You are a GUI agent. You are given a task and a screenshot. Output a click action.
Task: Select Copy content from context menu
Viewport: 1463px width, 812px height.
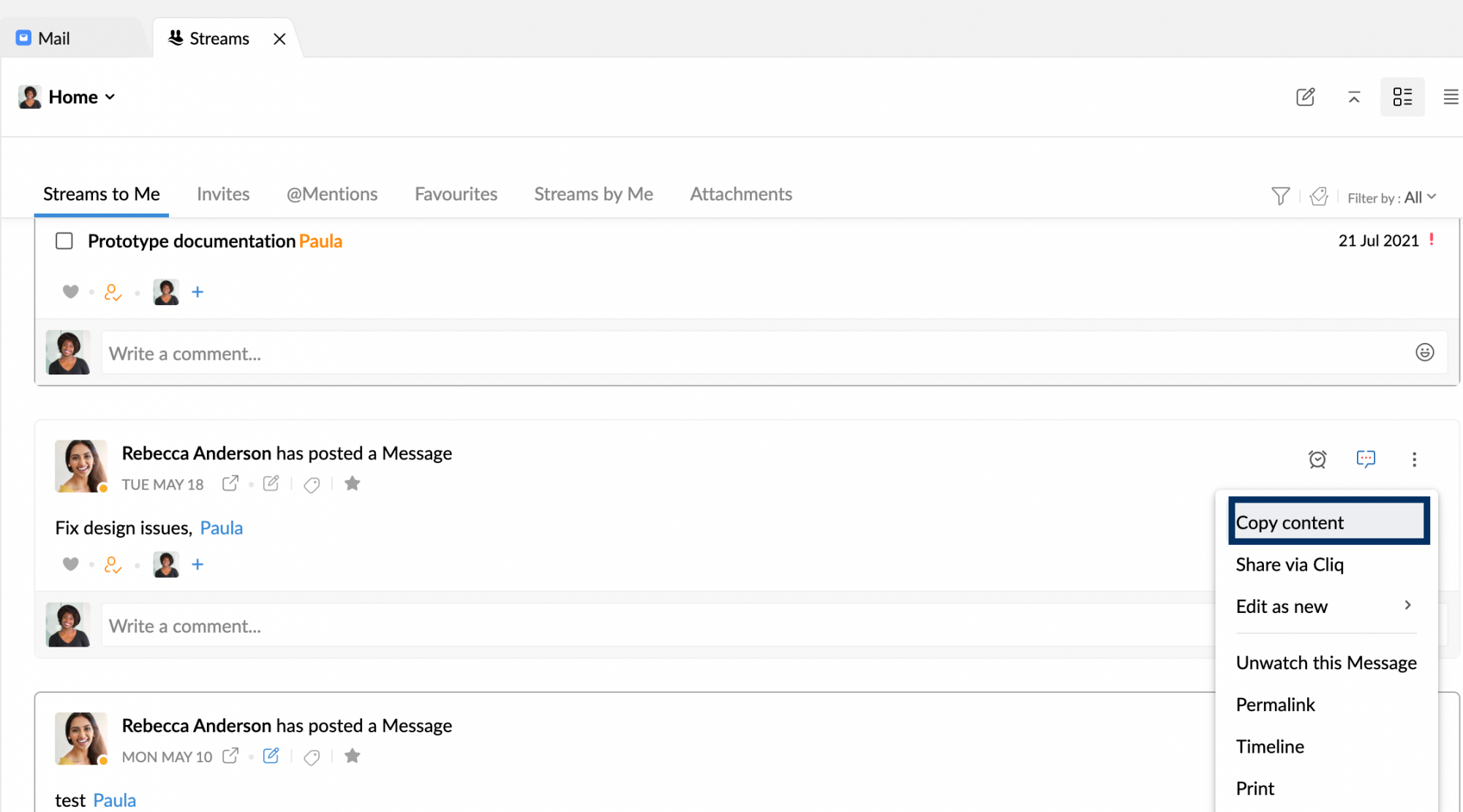1327,521
